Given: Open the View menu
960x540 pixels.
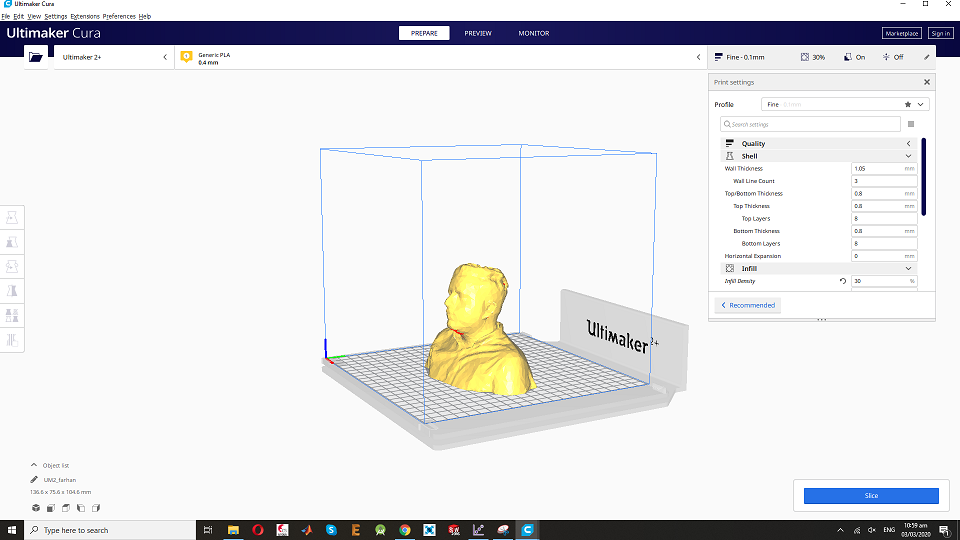Looking at the screenshot, I should click(34, 17).
